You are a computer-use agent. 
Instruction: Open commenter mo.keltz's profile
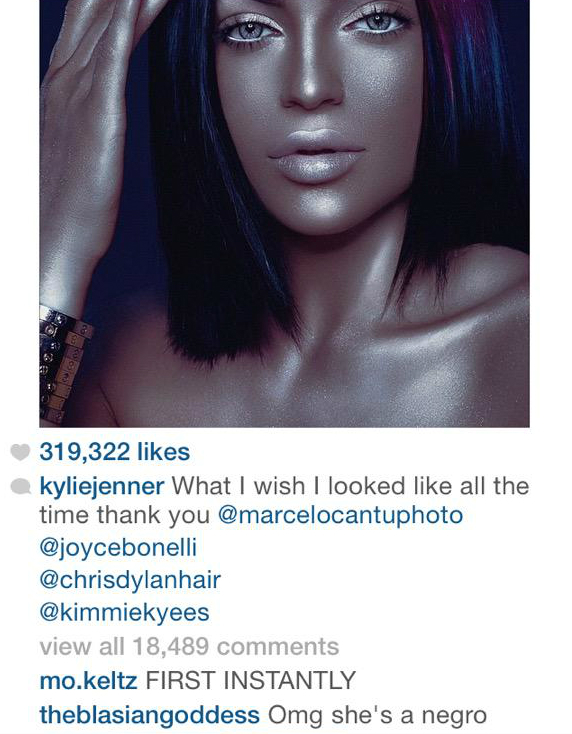tap(88, 680)
